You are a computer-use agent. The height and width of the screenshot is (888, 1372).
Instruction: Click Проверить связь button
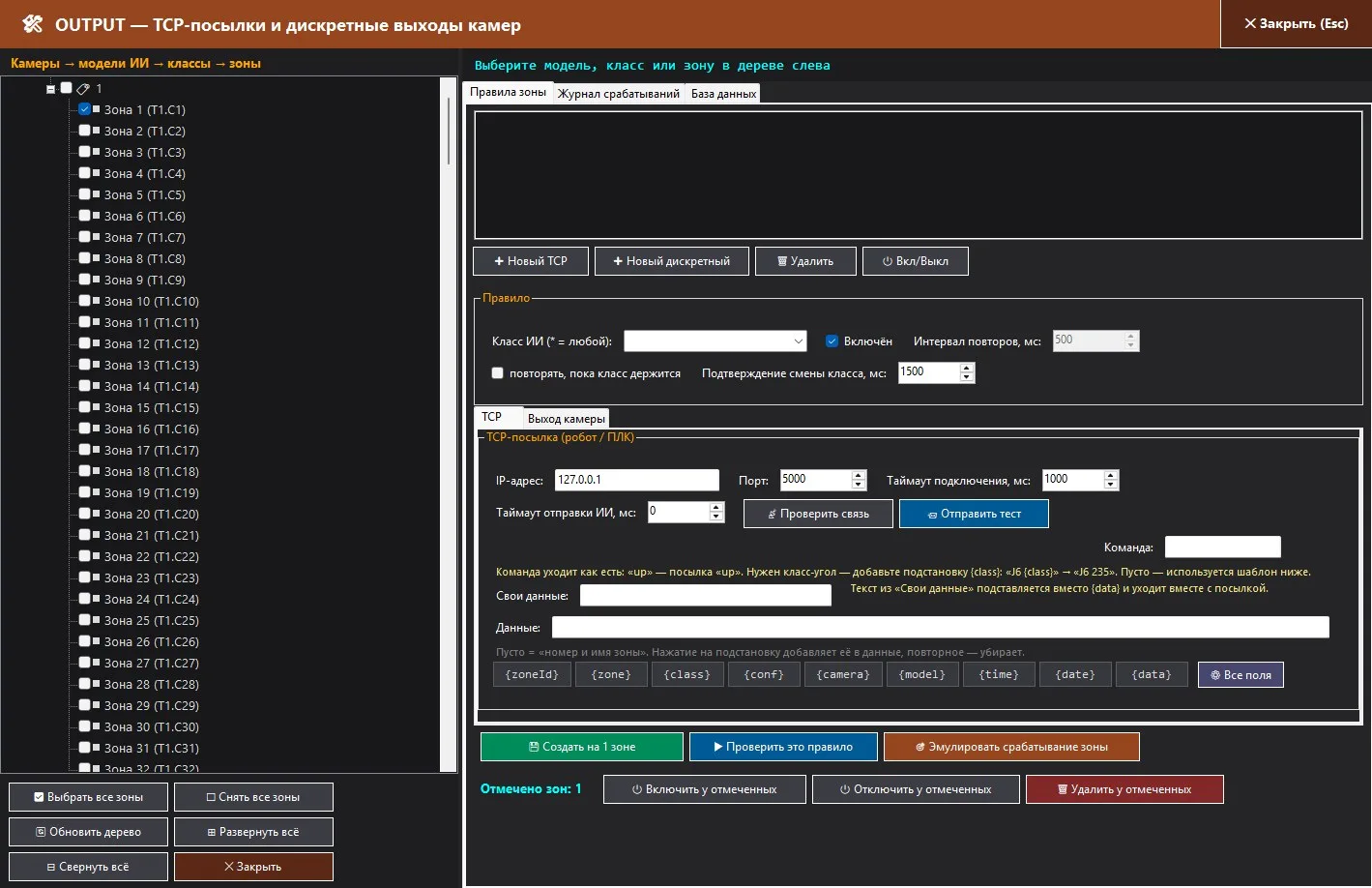[819, 514]
